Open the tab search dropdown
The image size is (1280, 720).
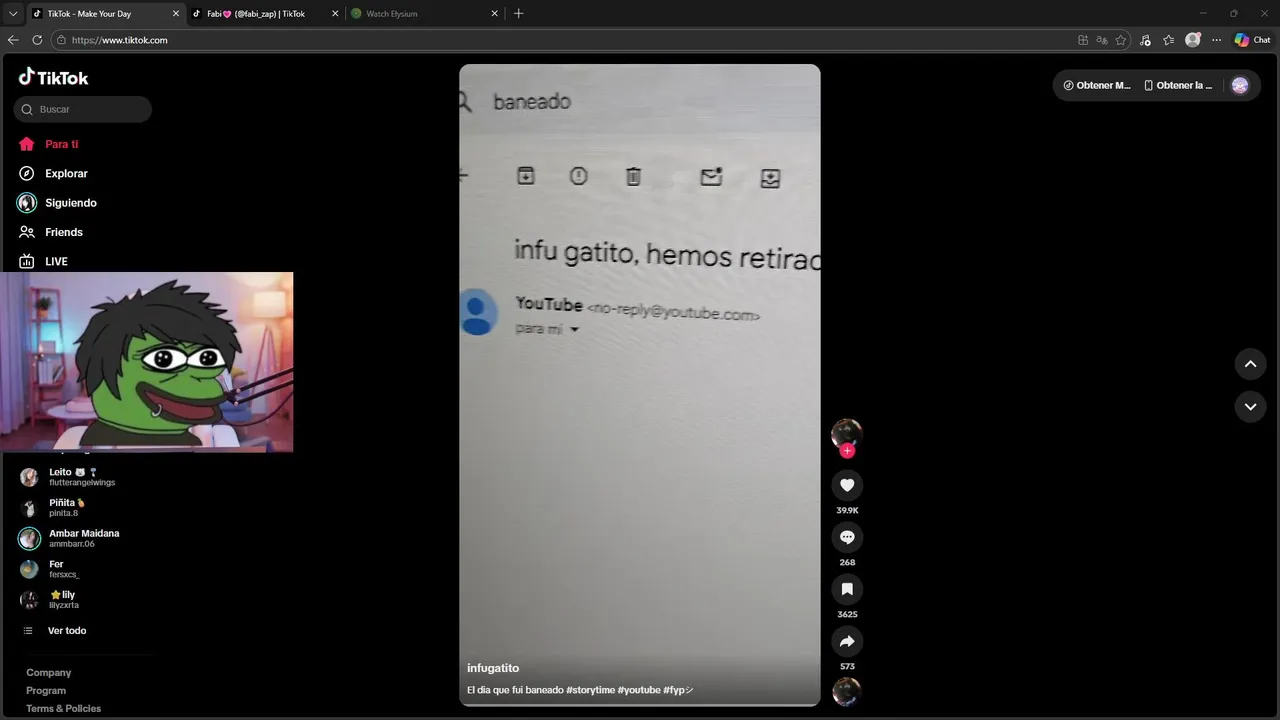tap(13, 14)
